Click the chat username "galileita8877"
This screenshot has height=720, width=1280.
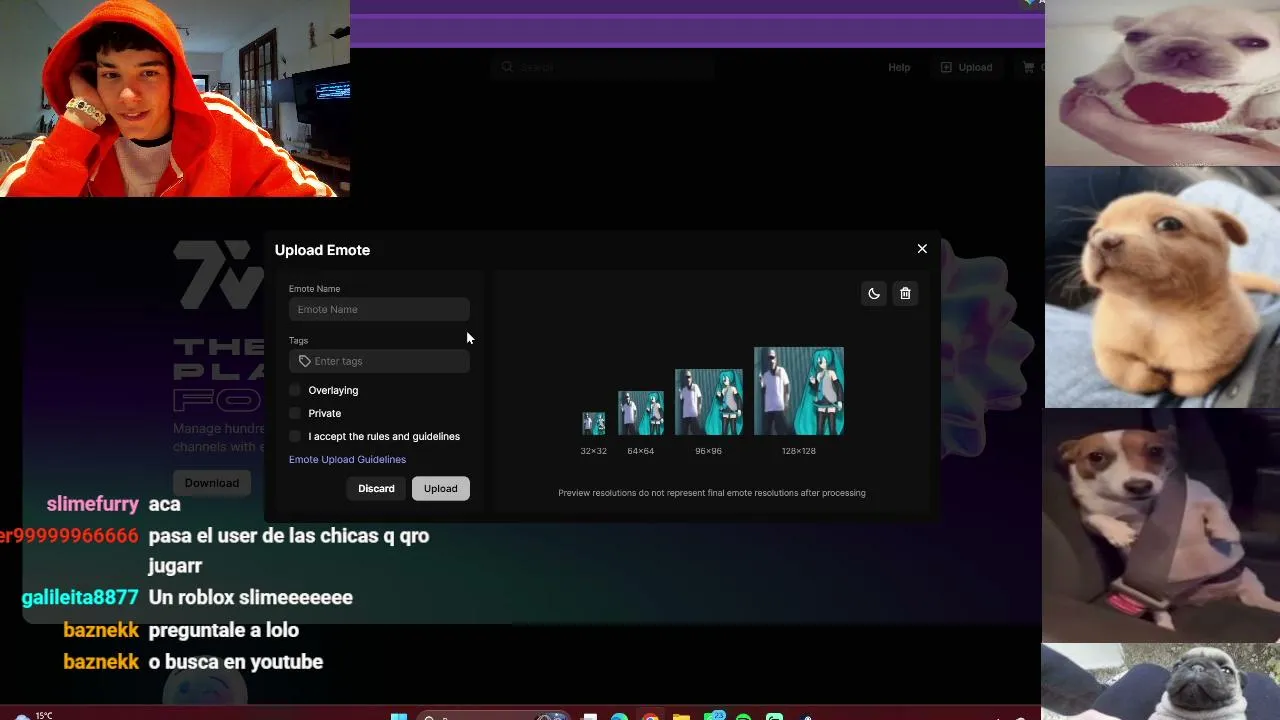(x=80, y=597)
